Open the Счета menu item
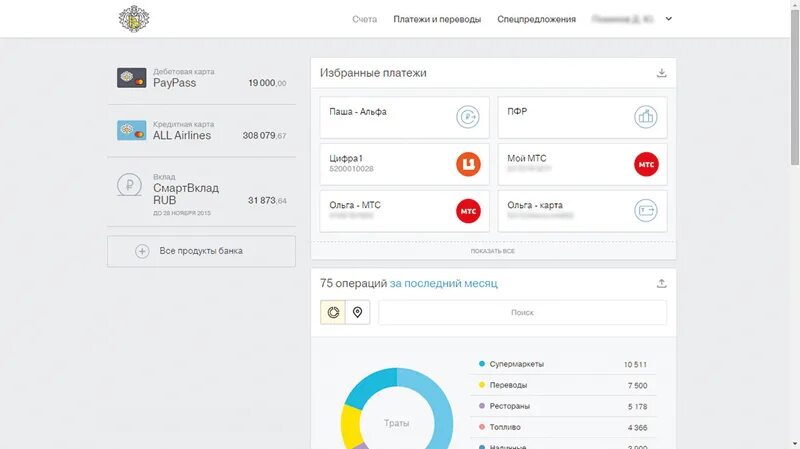This screenshot has height=449, width=800. click(x=364, y=19)
